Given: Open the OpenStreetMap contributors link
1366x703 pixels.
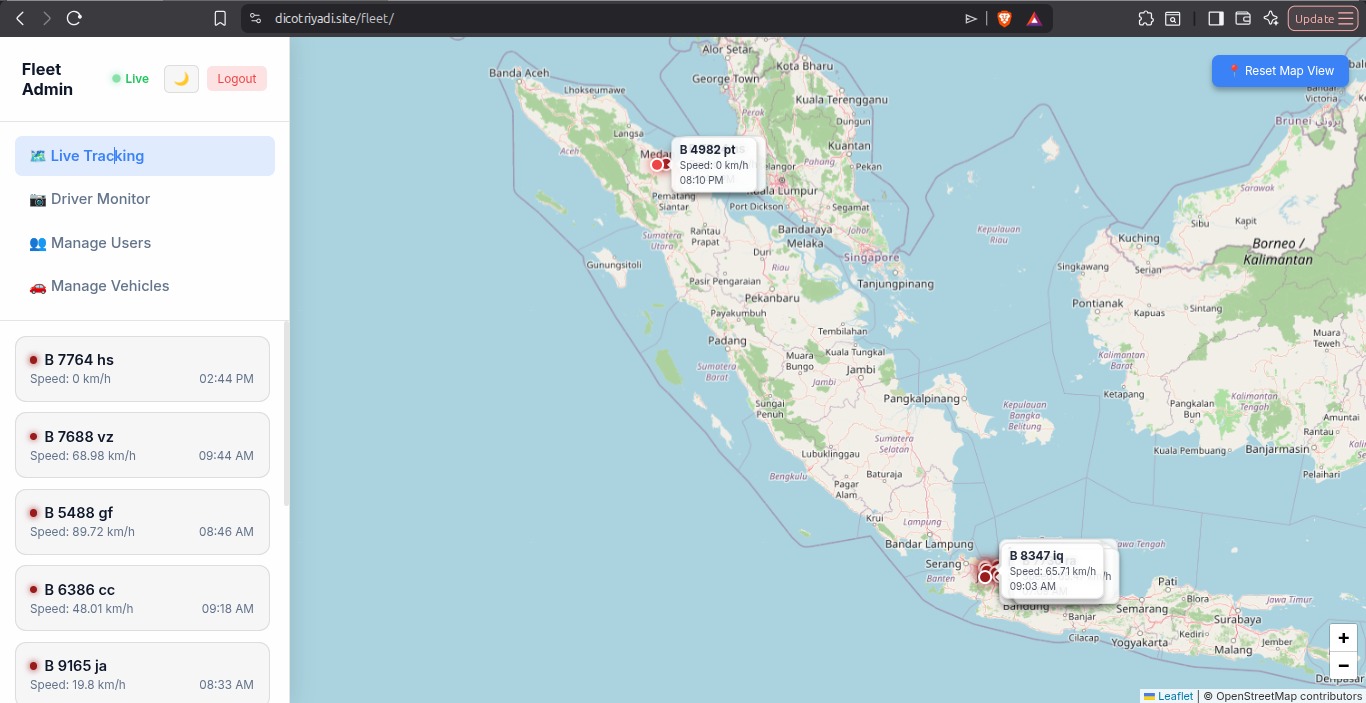Looking at the screenshot, I should 1288,696.
